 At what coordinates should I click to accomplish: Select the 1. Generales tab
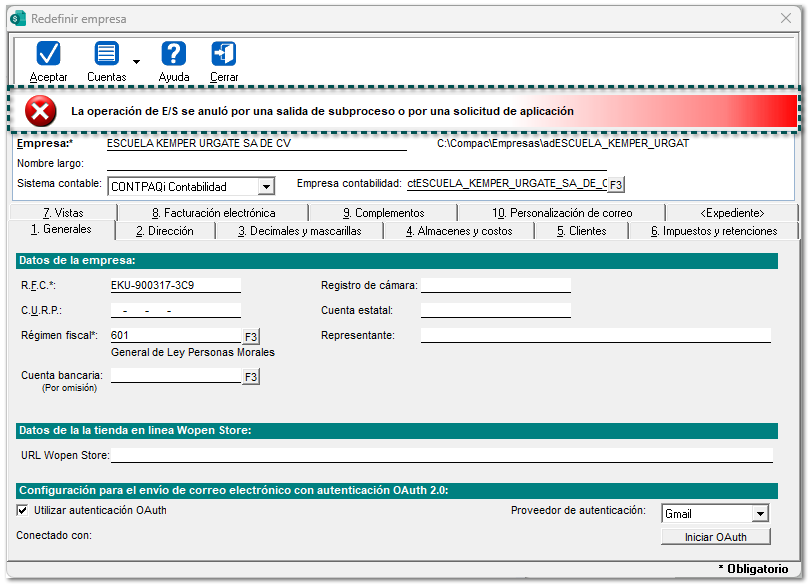pyautogui.click(x=61, y=229)
